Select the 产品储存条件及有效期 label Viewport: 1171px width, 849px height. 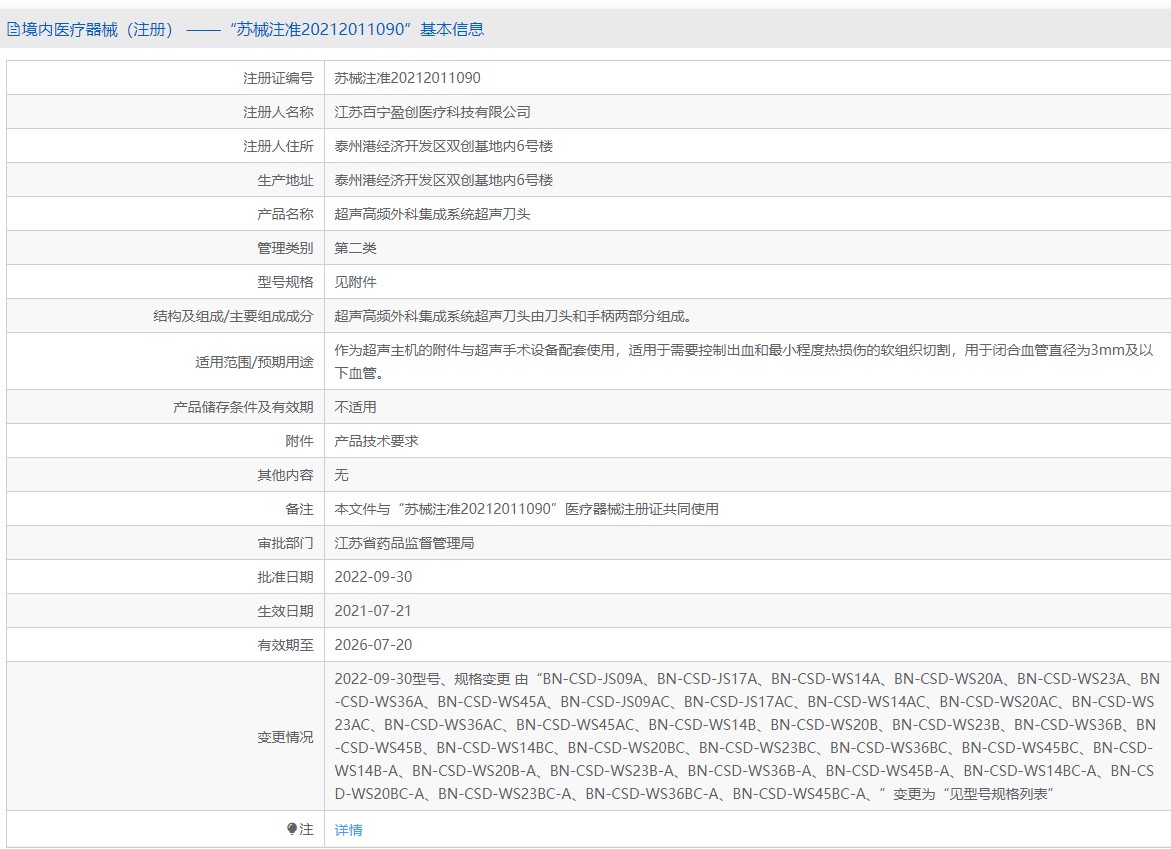click(x=243, y=407)
